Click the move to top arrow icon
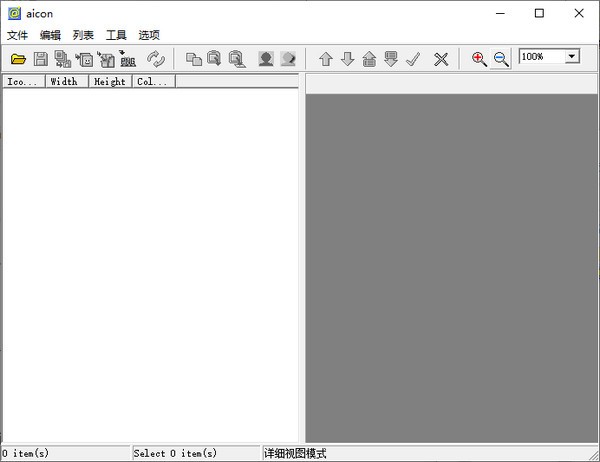Screen dimensions: 600x462 coord(369,59)
